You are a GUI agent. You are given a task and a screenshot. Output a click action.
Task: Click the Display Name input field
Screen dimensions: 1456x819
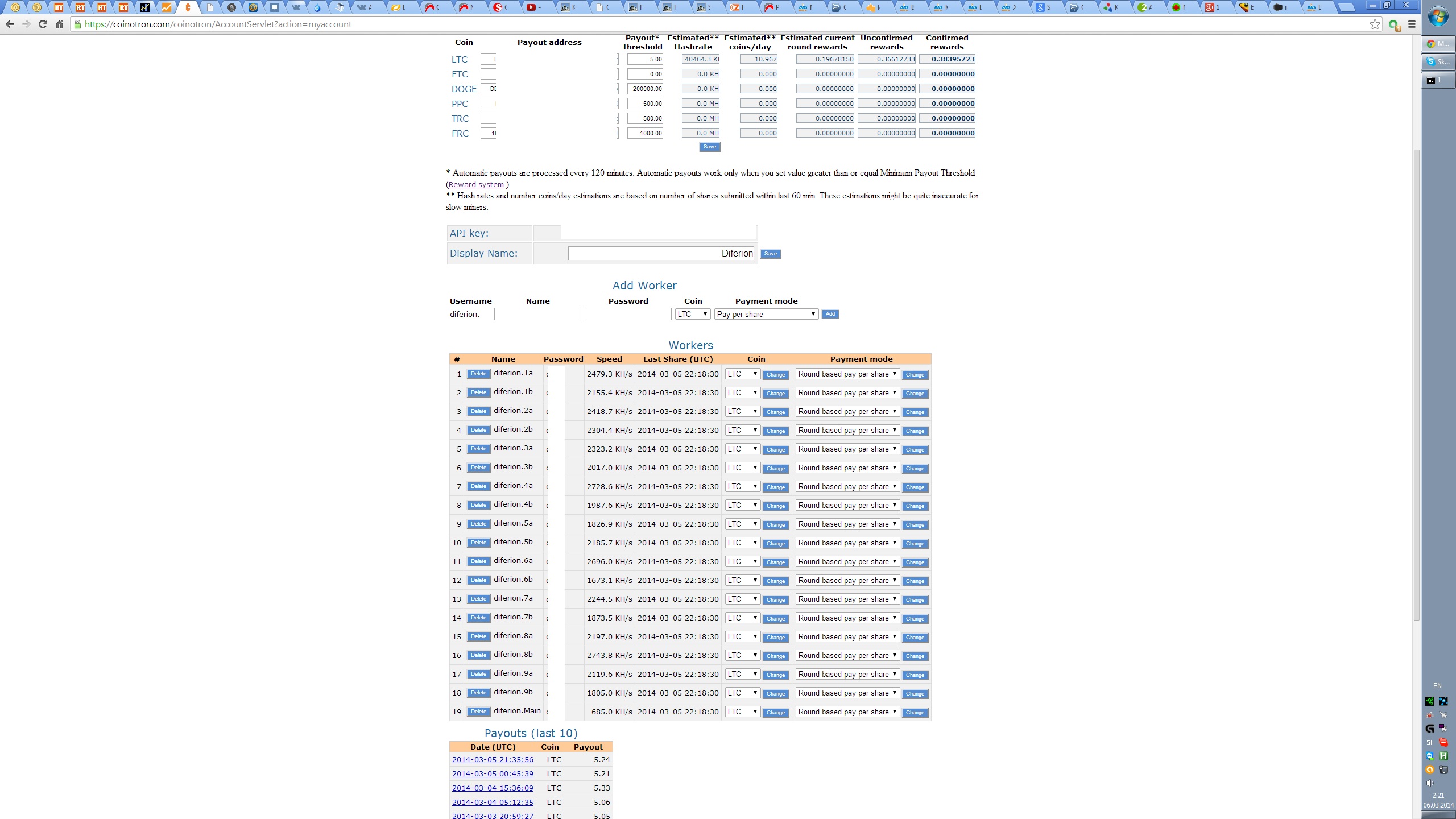coord(660,254)
